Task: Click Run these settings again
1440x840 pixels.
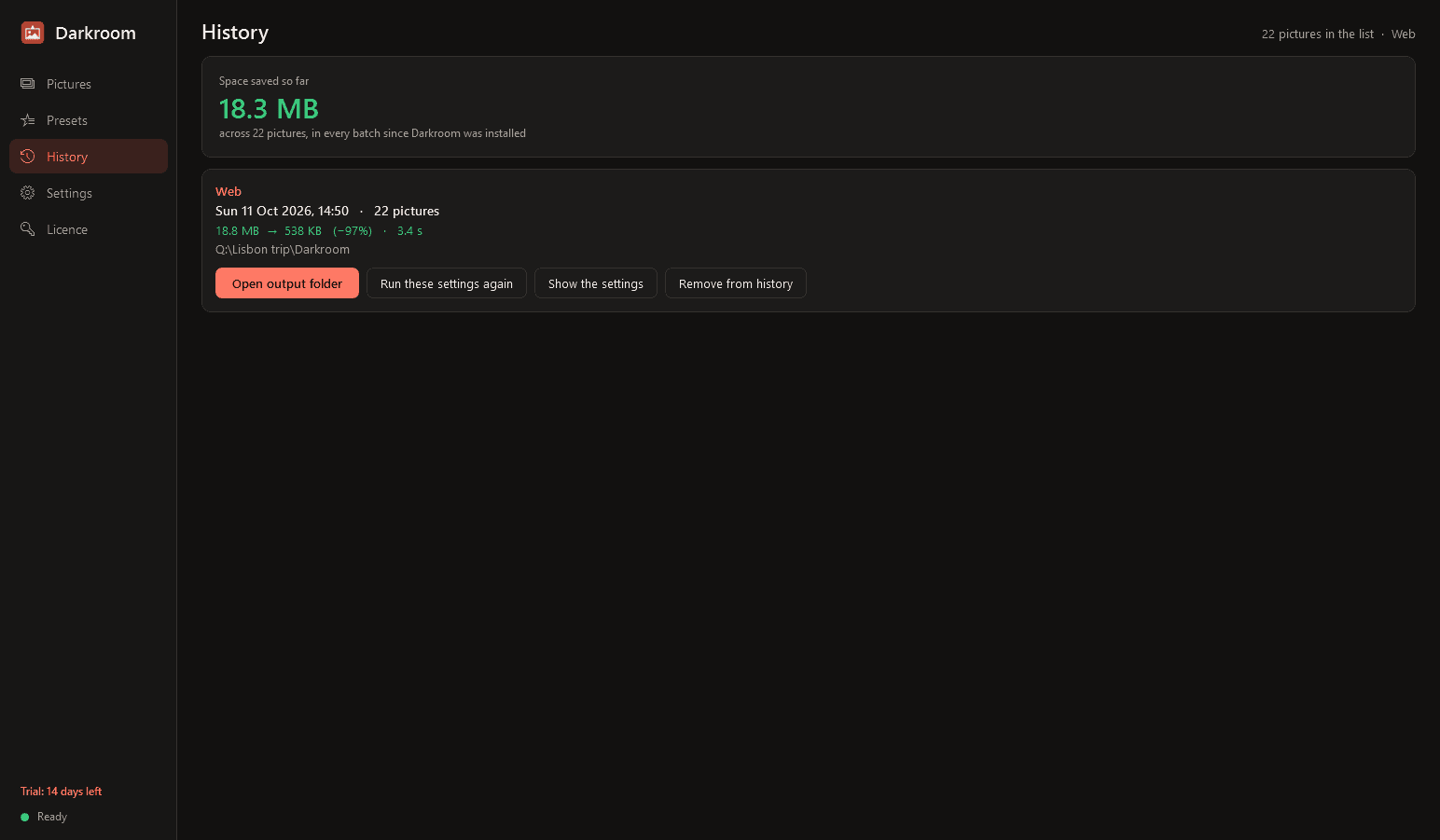Action: tap(447, 283)
